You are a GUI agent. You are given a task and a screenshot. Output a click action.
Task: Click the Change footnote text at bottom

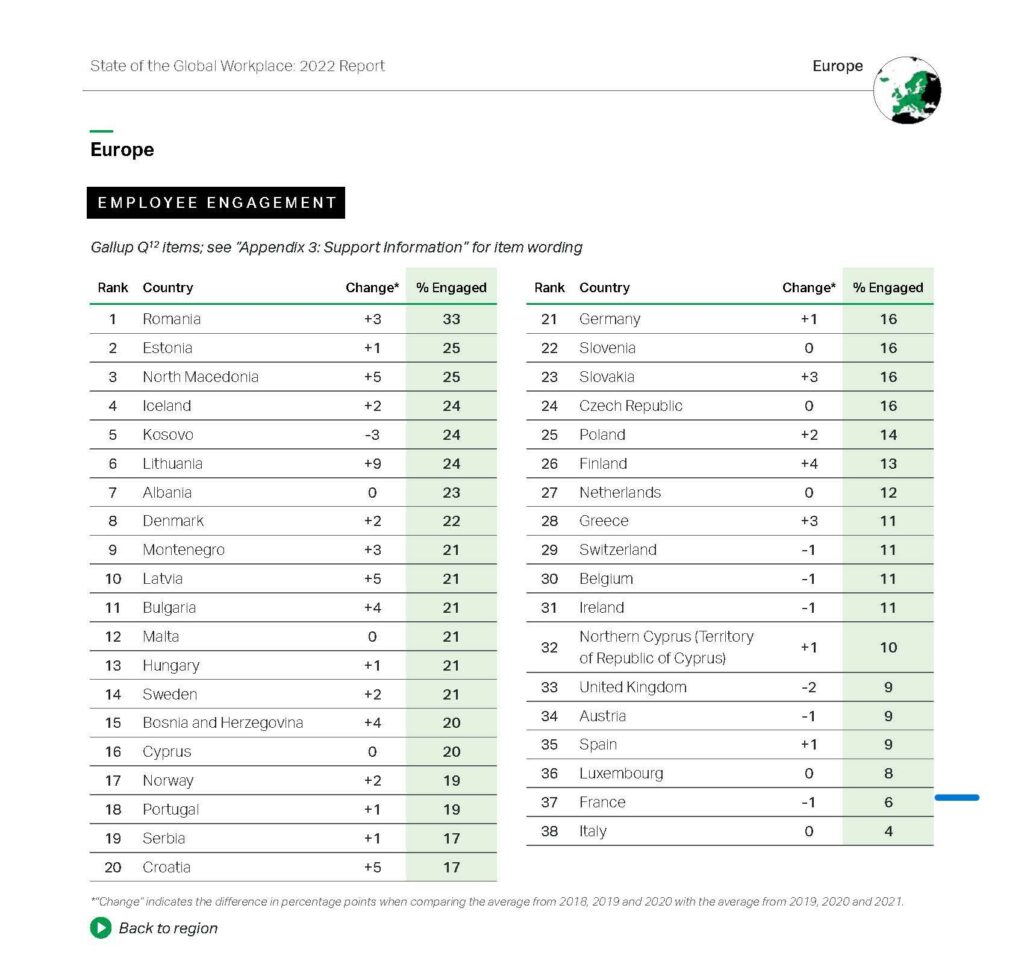pyautogui.click(x=497, y=902)
